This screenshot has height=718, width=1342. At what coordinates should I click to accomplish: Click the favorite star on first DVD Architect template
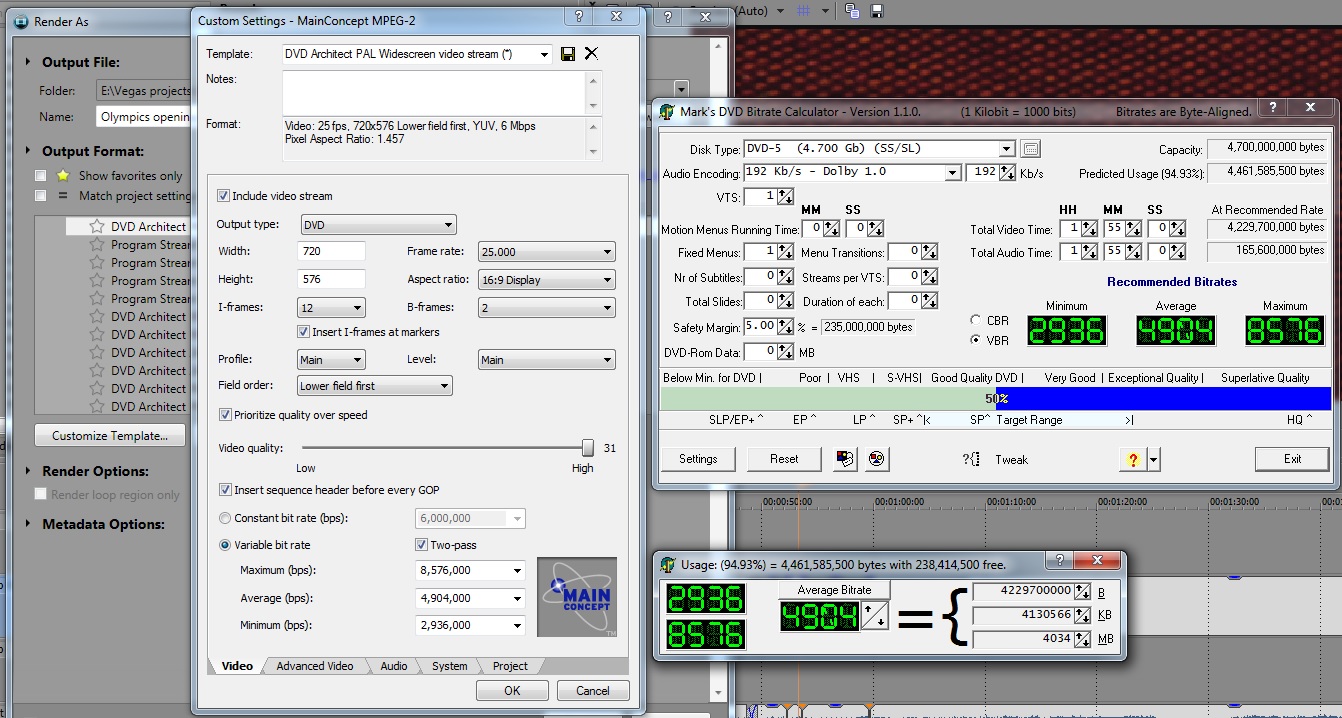[x=97, y=227]
